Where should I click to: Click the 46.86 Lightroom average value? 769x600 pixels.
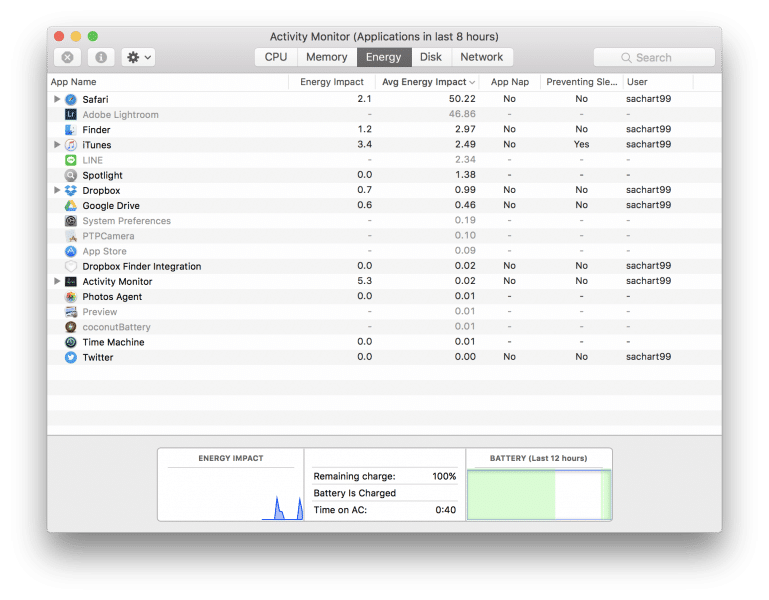coord(462,114)
